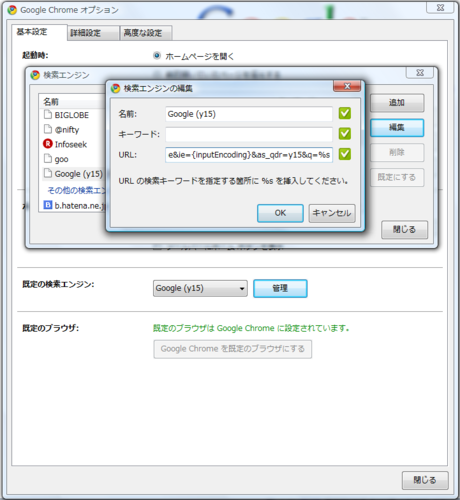Click the green check next to キーワード field
This screenshot has height=500, width=460.
coord(345,134)
